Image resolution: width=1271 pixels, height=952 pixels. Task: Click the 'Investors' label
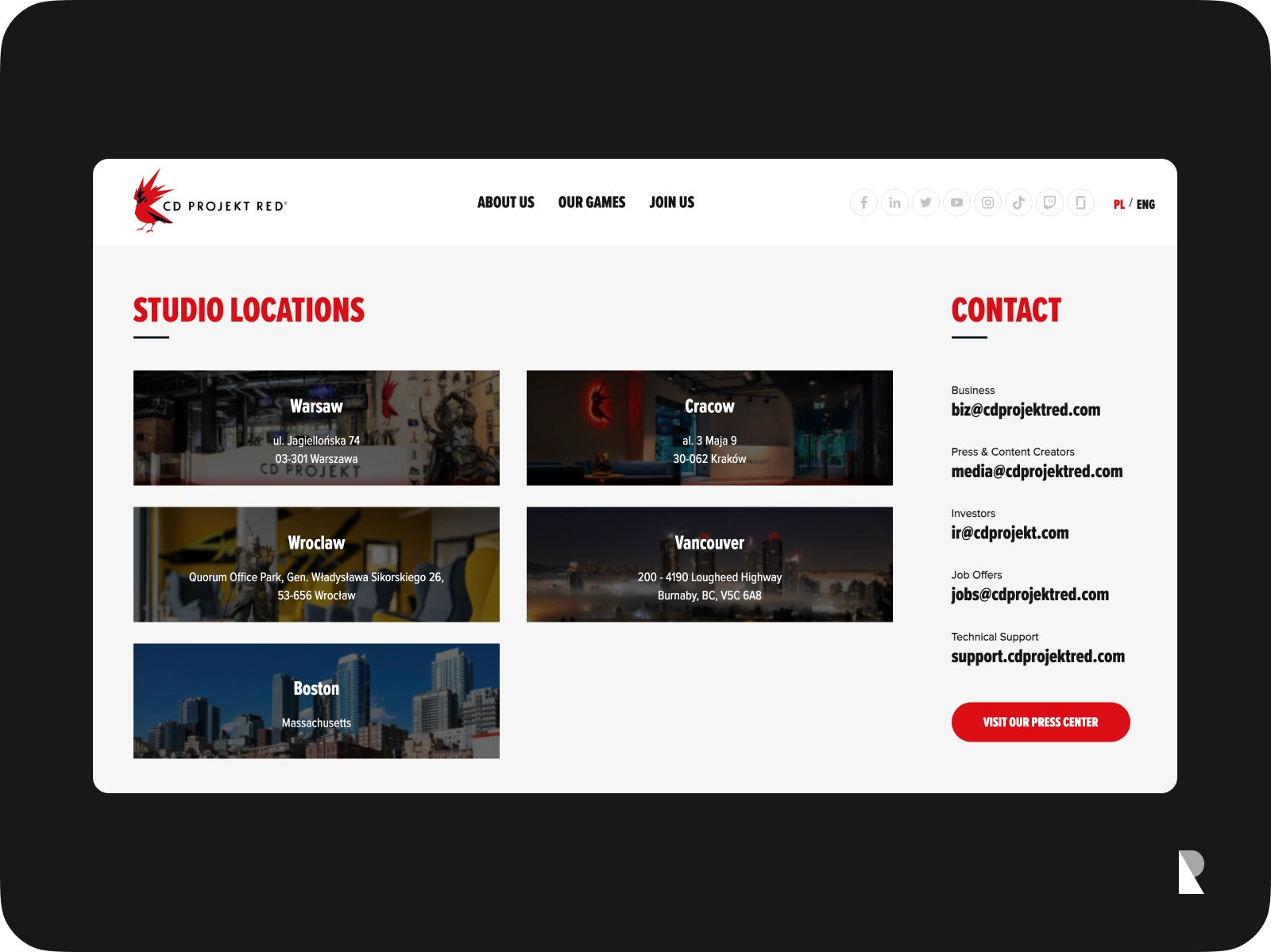973,514
